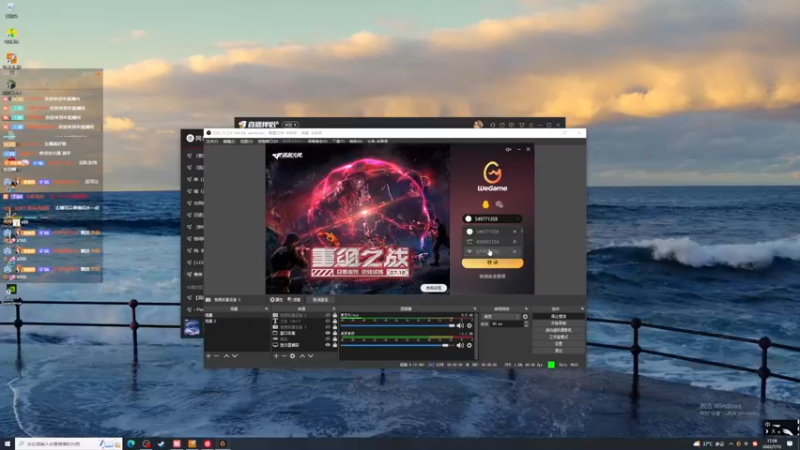Toggle visibility of 窗口采集 source
800x450 pixels.
tap(328, 333)
